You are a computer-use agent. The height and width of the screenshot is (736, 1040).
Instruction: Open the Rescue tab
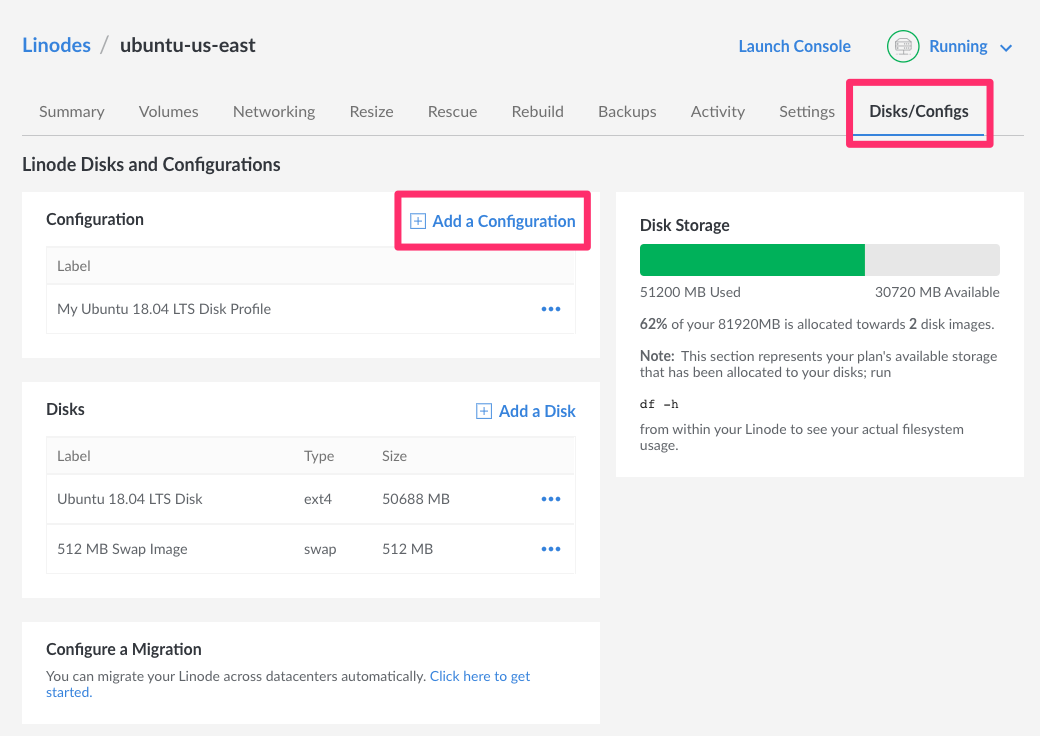point(452,111)
